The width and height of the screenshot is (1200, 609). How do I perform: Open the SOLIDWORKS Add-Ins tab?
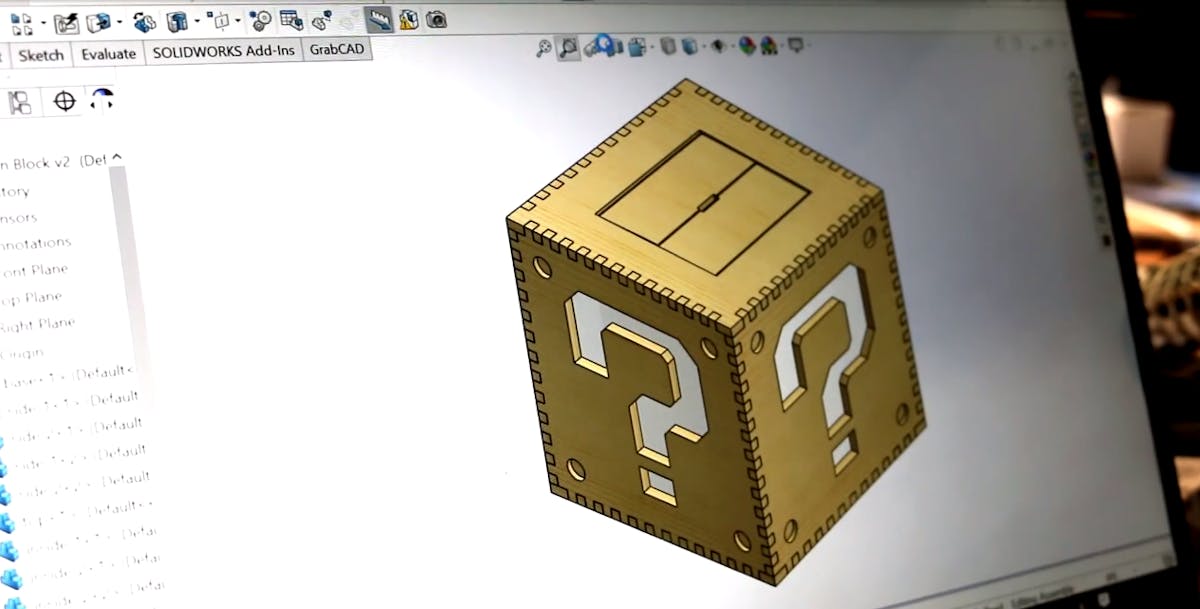click(x=223, y=52)
